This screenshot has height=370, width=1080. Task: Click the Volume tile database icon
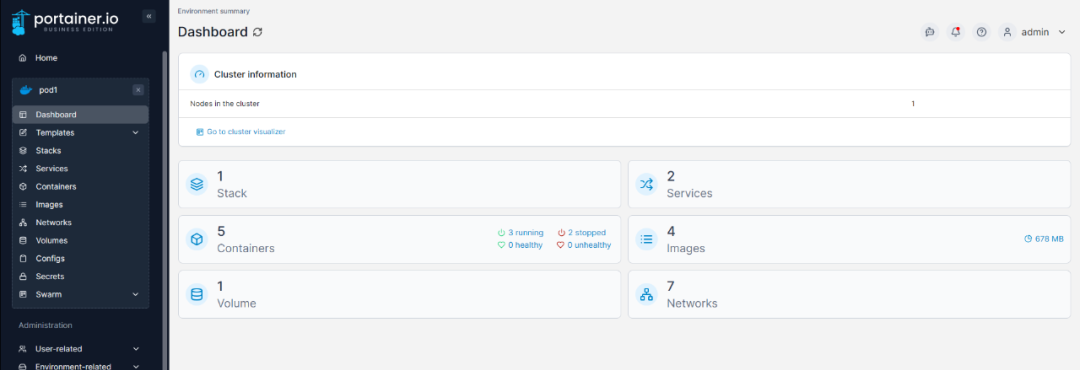[197, 294]
